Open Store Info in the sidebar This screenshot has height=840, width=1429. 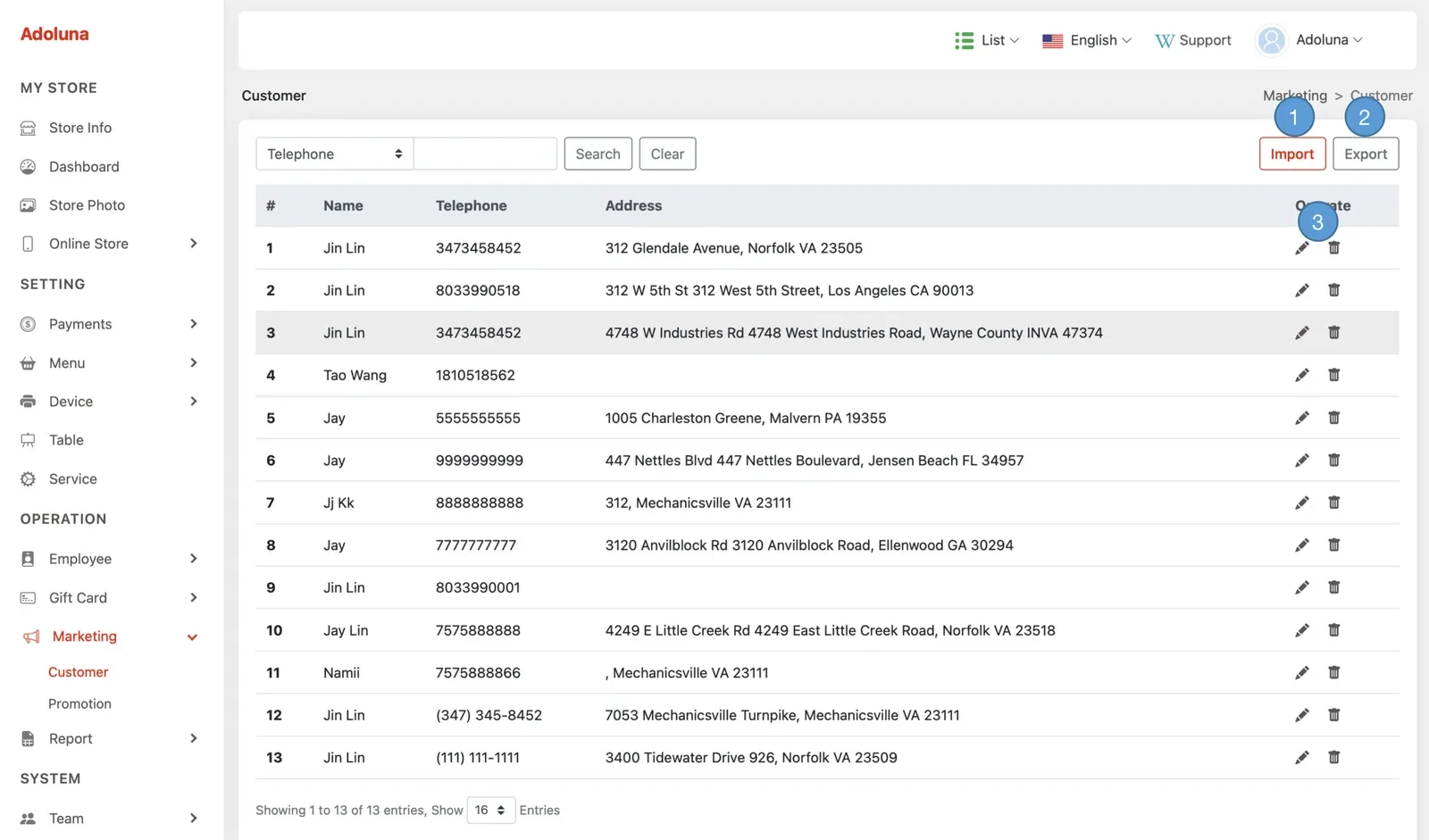79,128
